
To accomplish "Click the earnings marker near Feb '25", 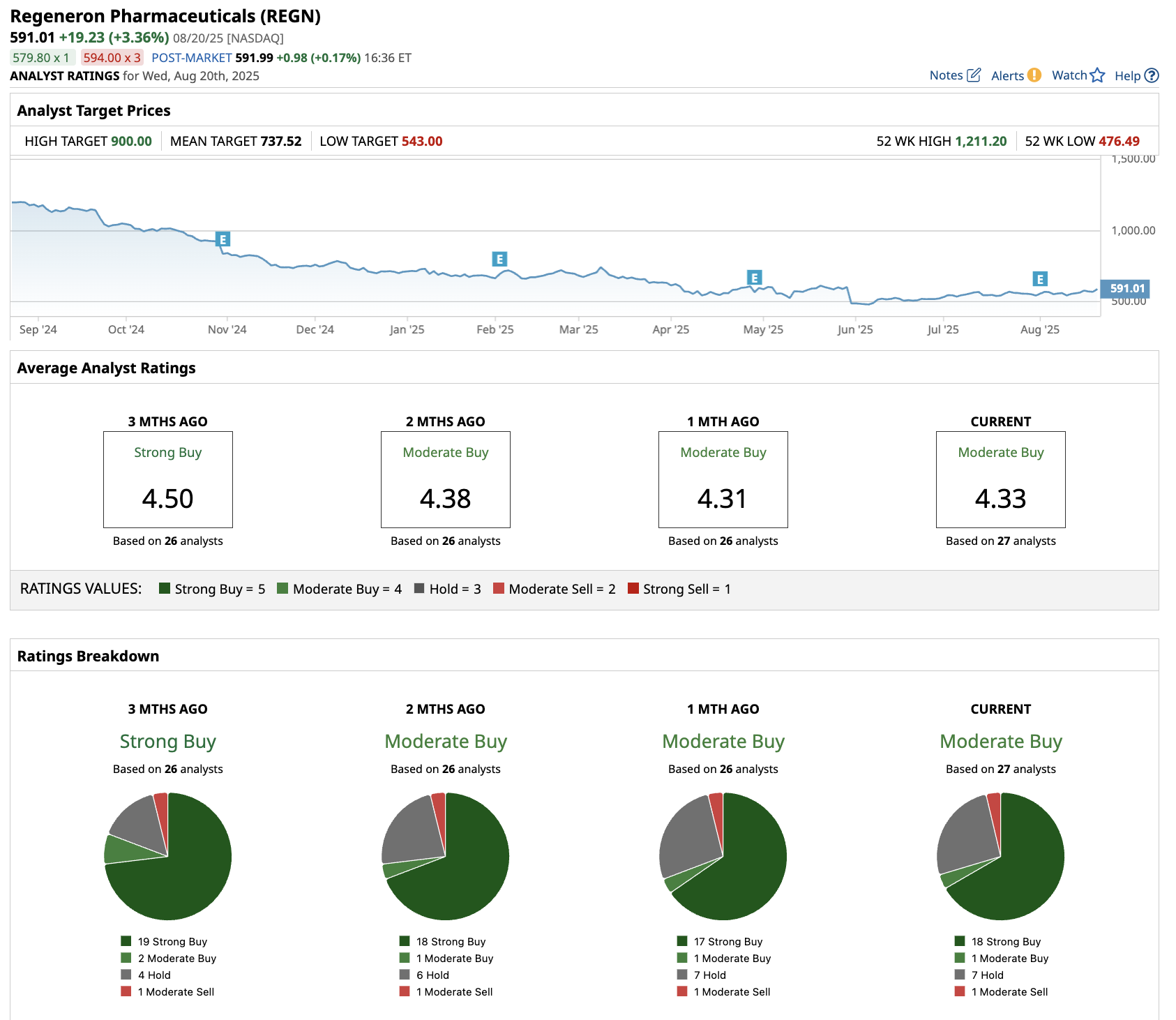I will click(x=499, y=259).
